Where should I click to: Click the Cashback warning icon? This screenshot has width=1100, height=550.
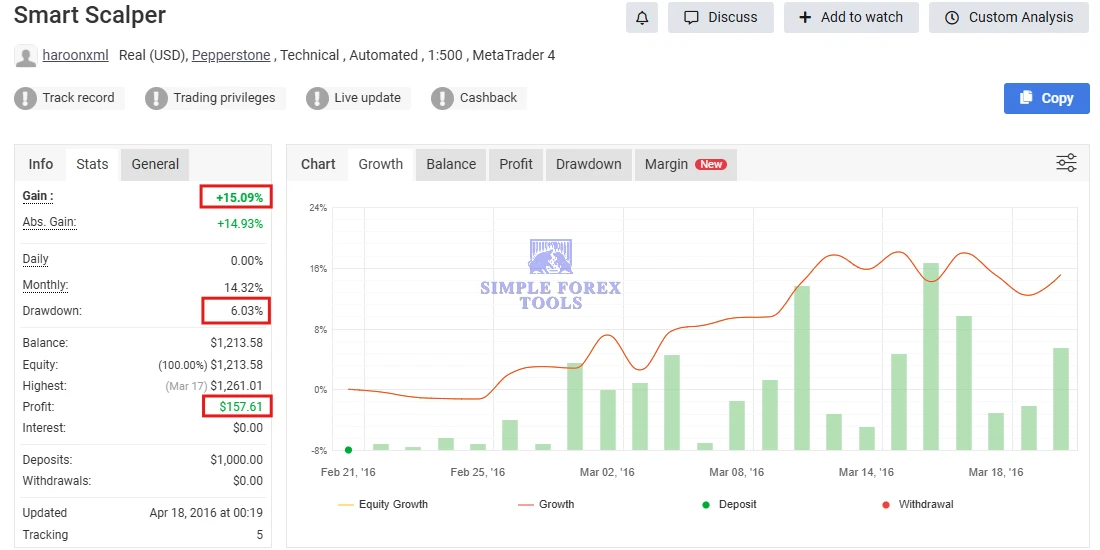point(442,98)
